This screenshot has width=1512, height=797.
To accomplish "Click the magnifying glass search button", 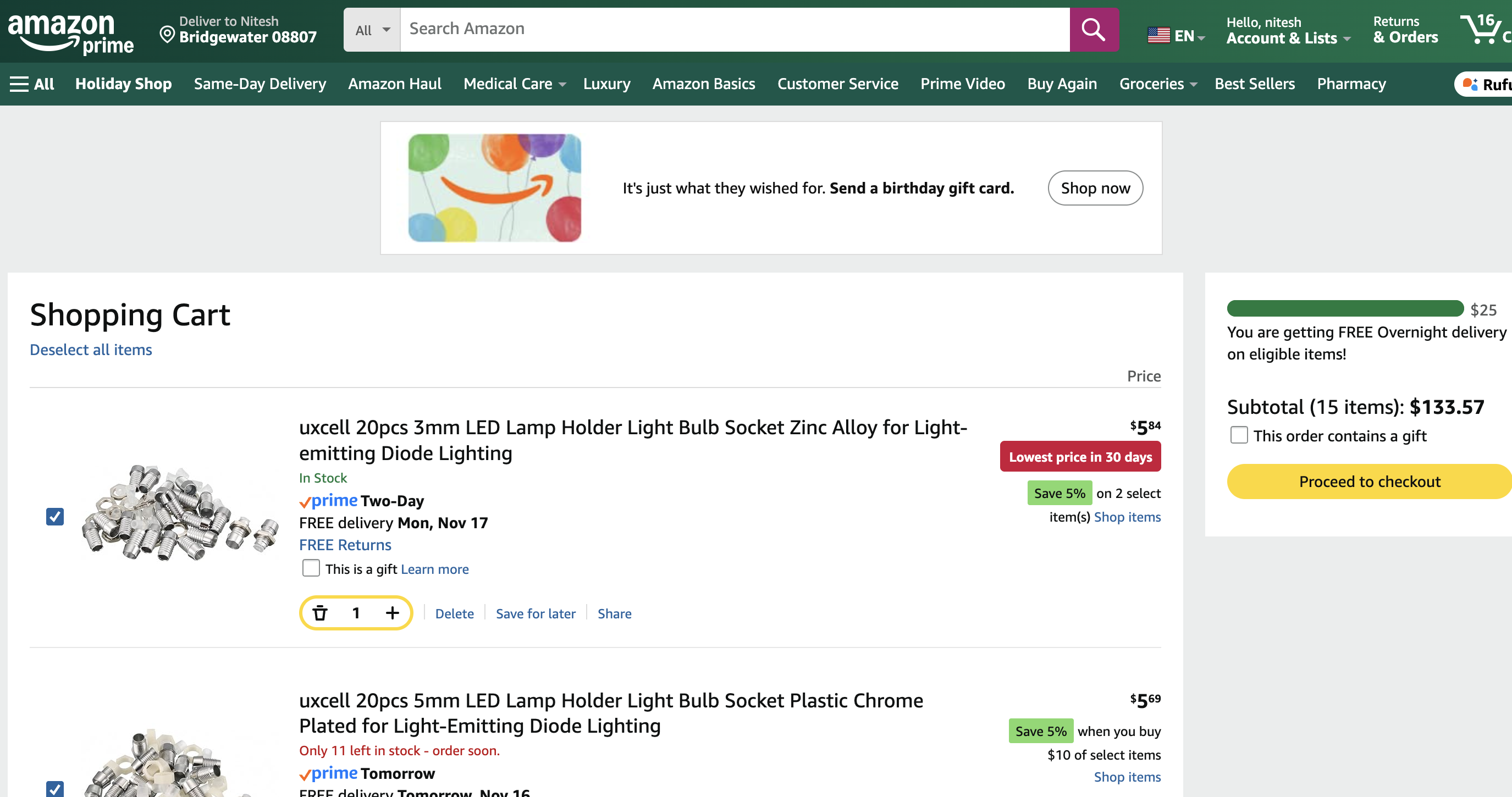I will coord(1094,29).
